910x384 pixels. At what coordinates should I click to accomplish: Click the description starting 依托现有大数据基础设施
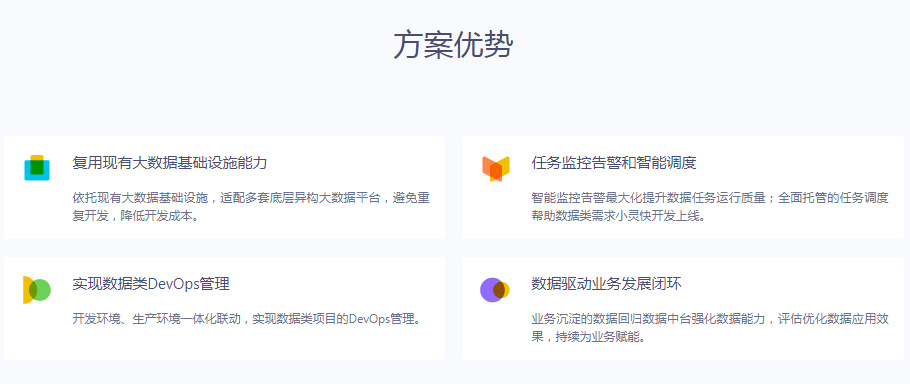pyautogui.click(x=251, y=207)
